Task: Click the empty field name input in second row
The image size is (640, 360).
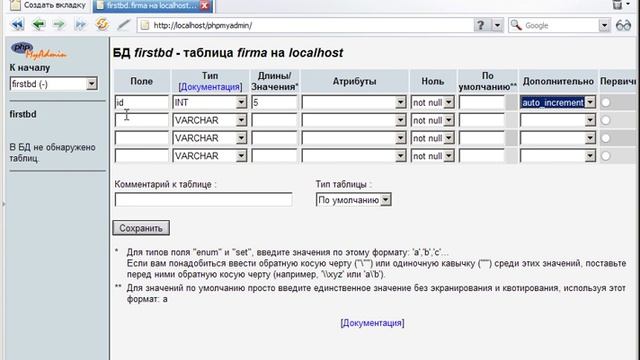Action: click(x=141, y=120)
